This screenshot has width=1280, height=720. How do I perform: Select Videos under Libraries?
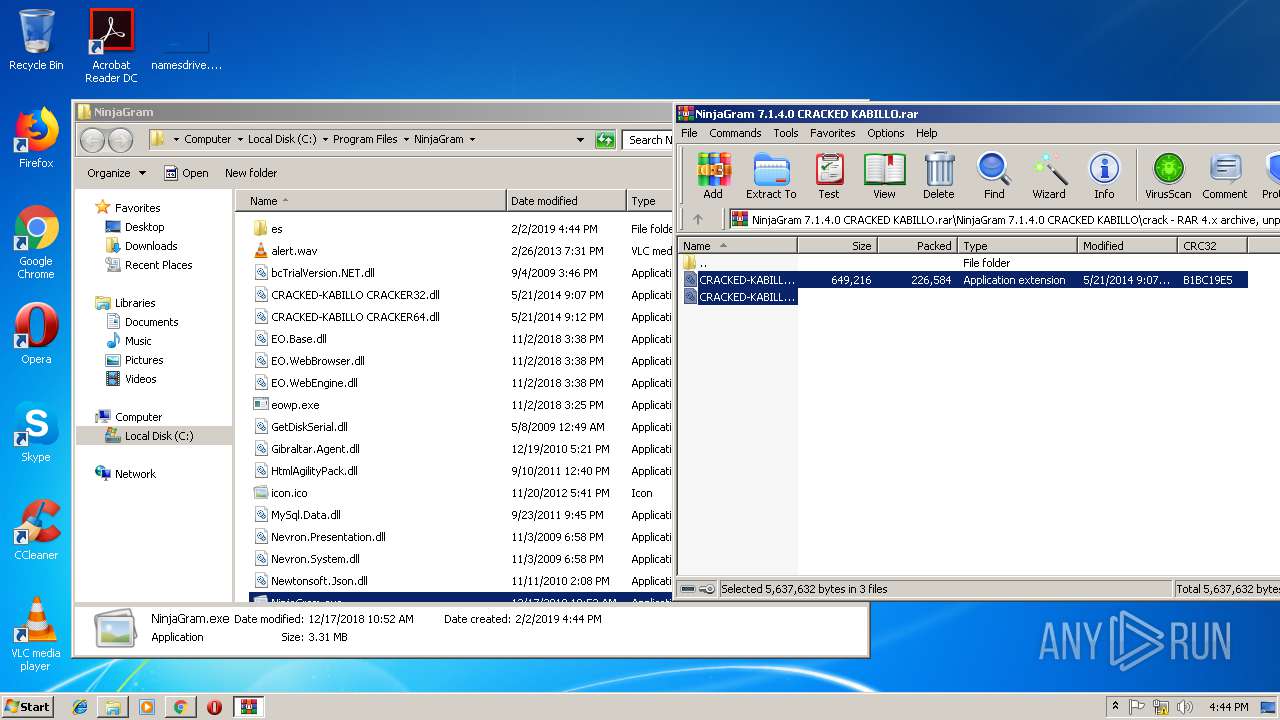(140, 379)
